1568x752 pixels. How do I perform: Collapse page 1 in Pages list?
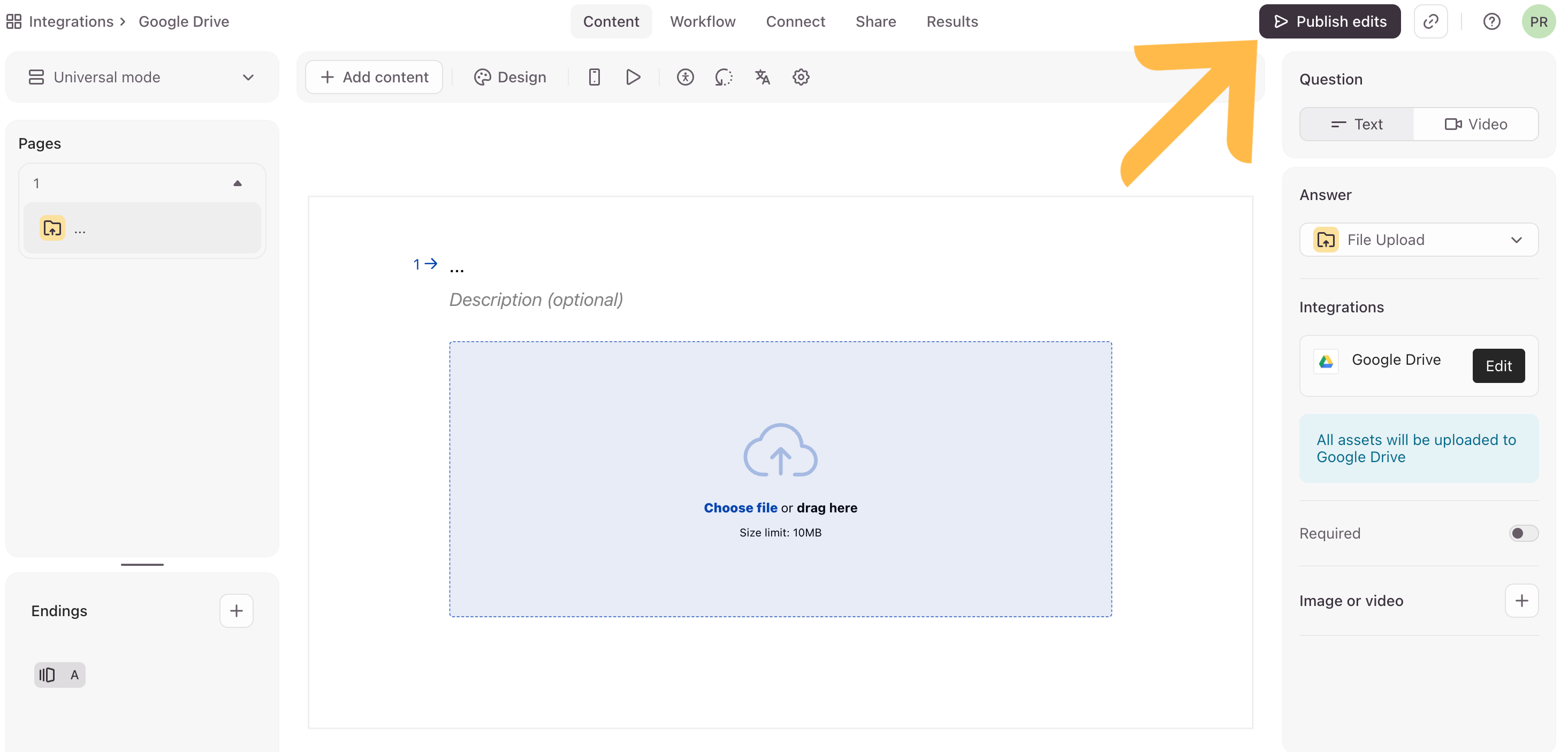[238, 183]
